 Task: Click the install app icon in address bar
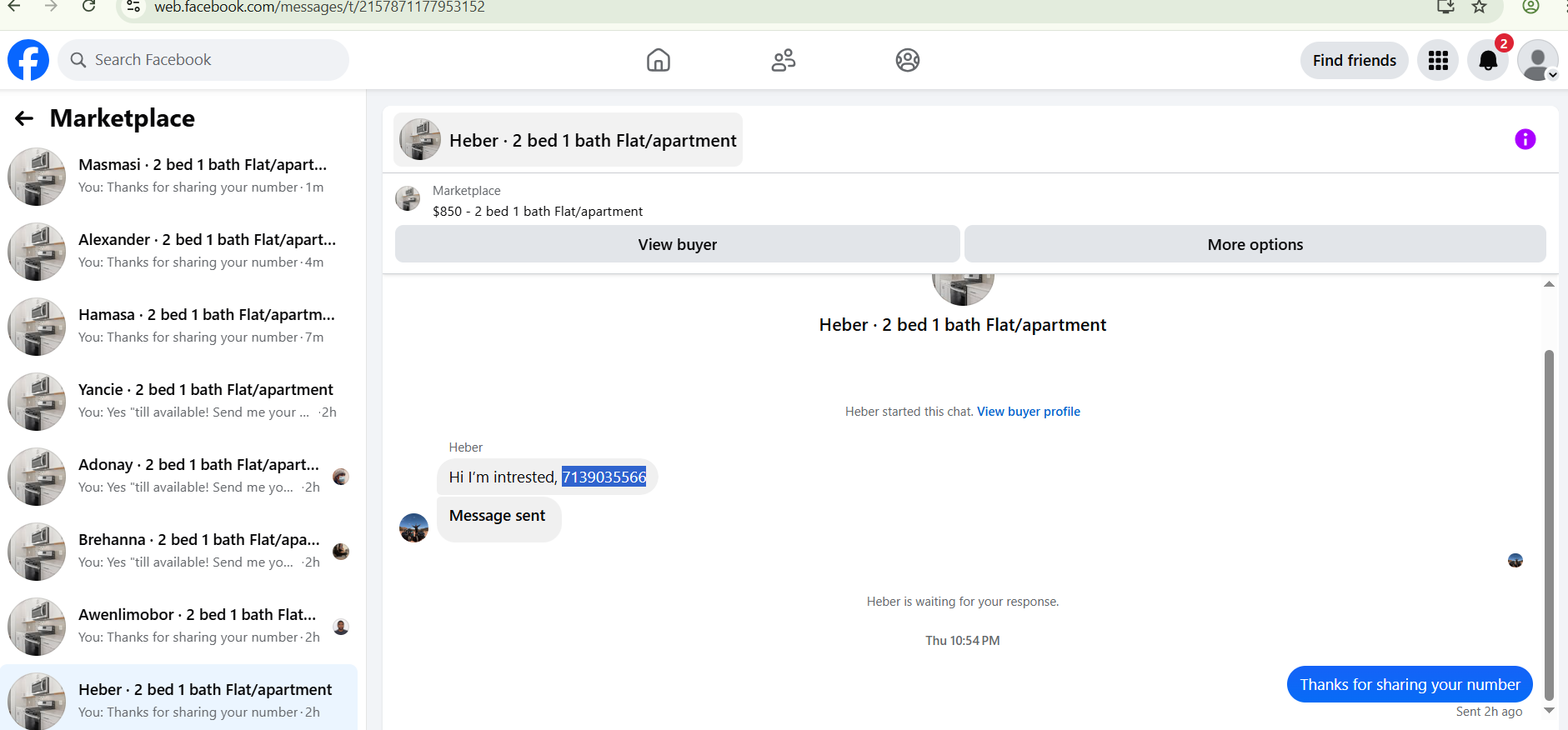(x=1446, y=7)
